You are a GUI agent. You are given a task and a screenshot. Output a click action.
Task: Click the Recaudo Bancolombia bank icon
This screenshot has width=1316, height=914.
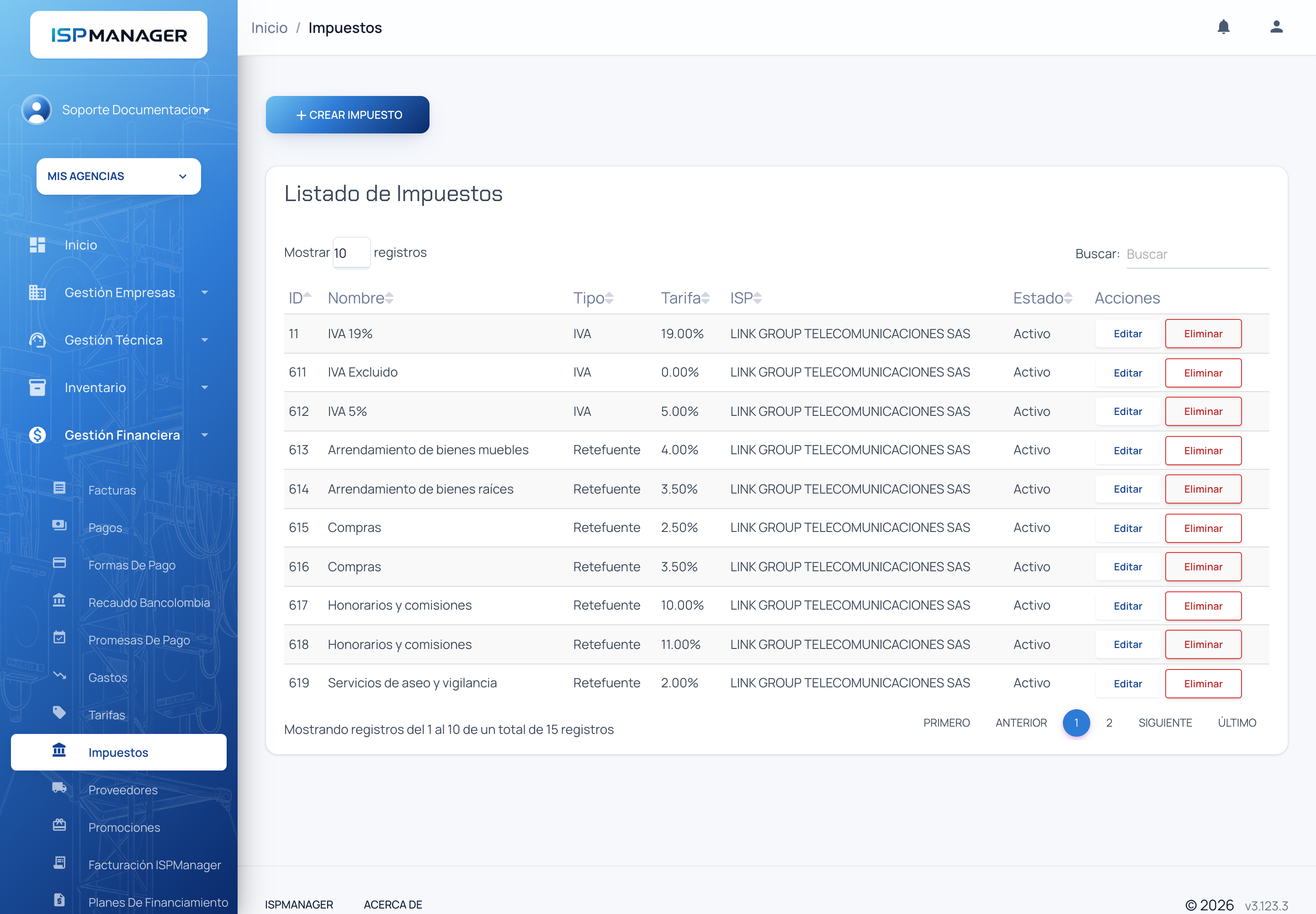click(59, 601)
